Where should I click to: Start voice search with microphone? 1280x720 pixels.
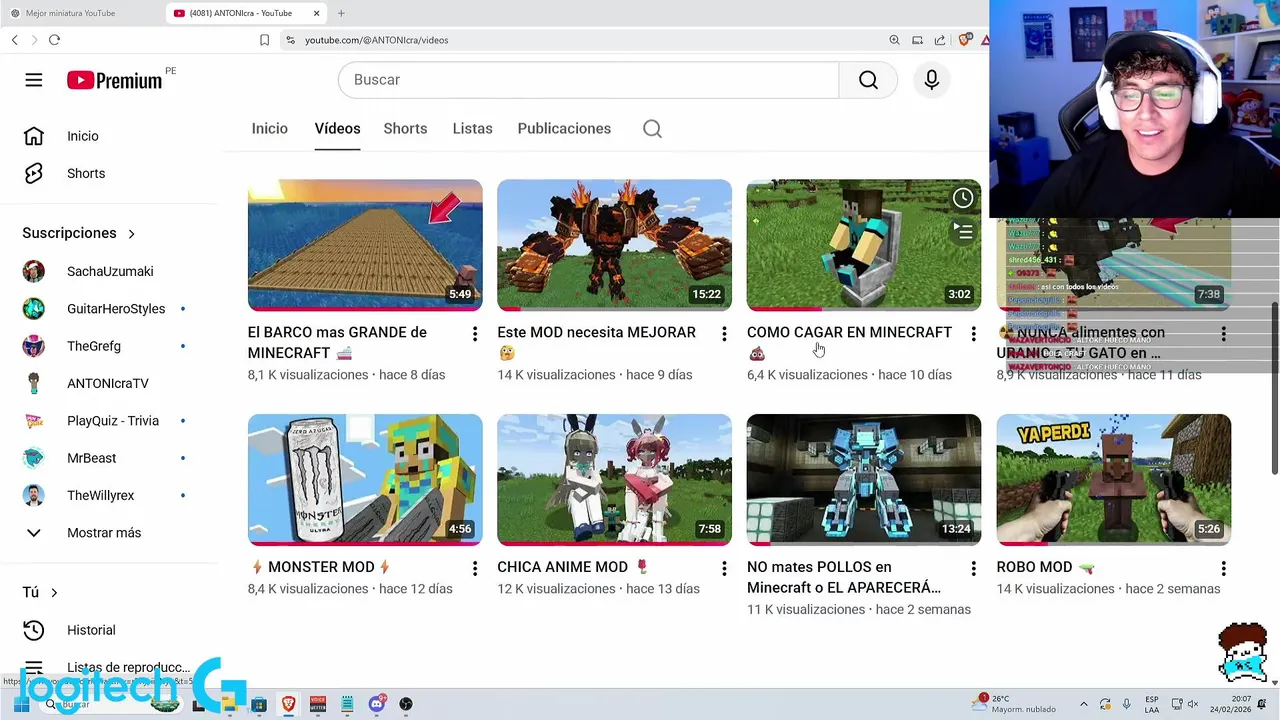[x=932, y=80]
